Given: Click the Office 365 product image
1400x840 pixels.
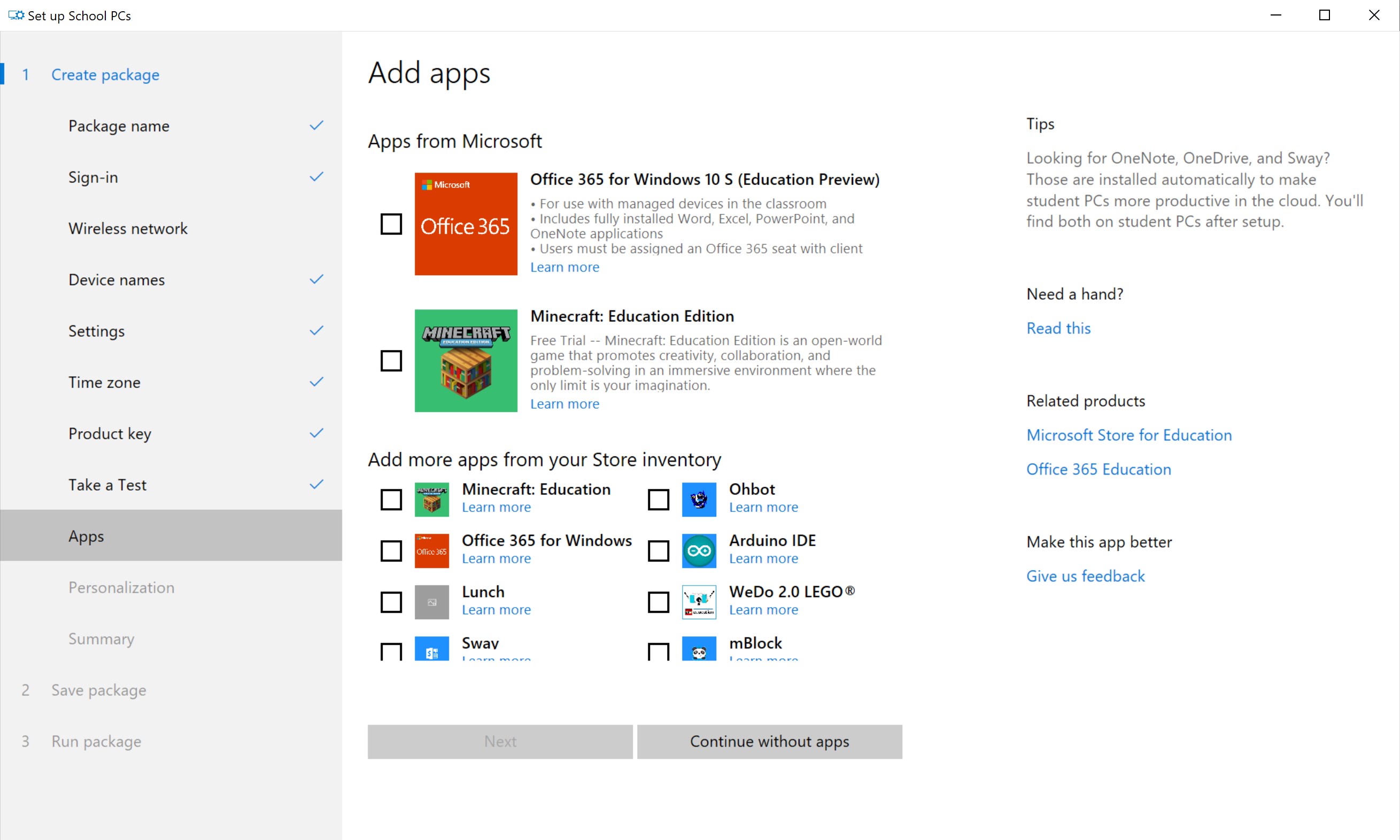Looking at the screenshot, I should click(466, 223).
